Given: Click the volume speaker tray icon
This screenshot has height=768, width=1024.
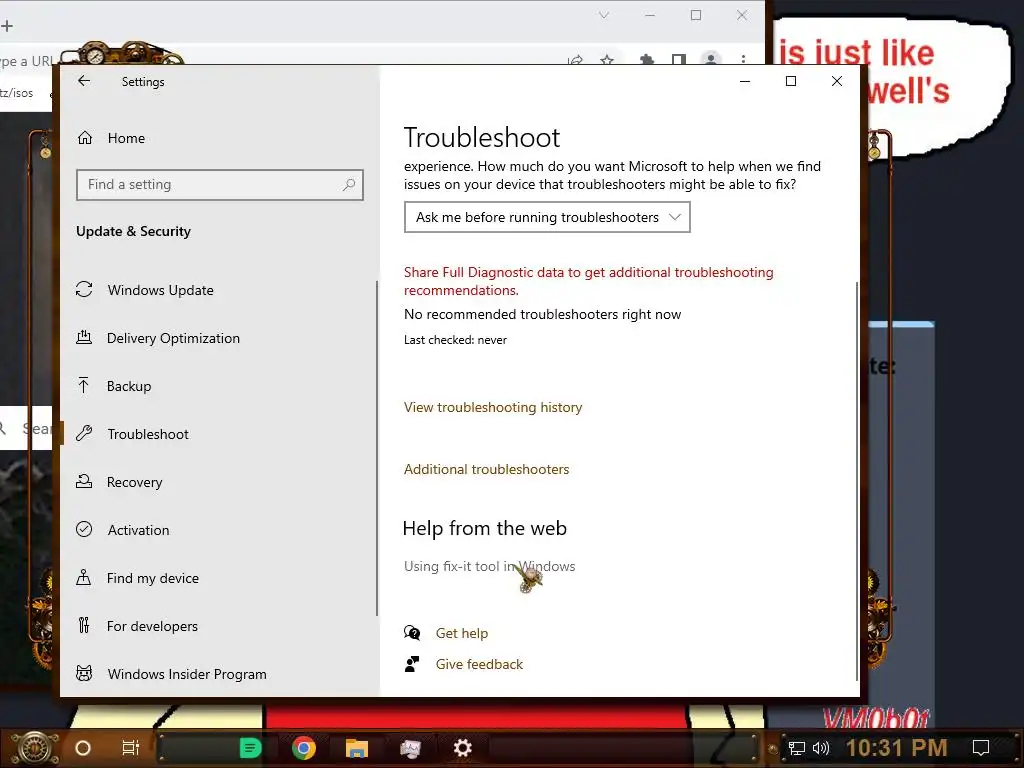Looking at the screenshot, I should (x=821, y=748).
